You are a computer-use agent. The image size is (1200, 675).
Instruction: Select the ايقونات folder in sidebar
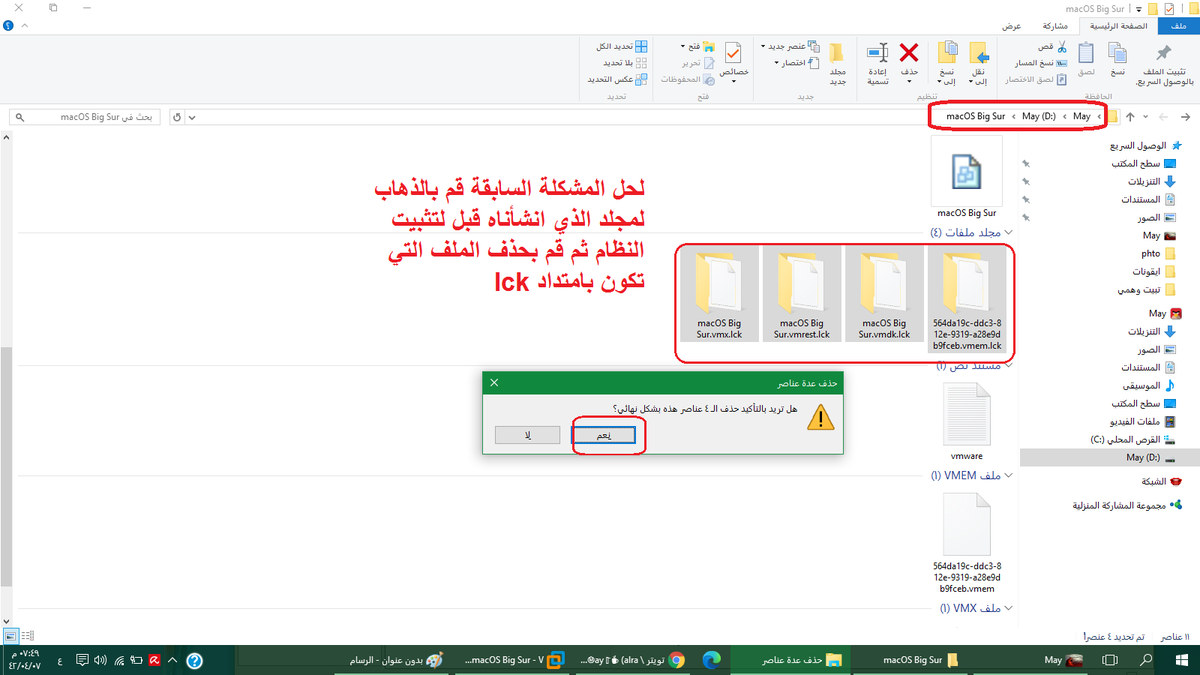1153,272
